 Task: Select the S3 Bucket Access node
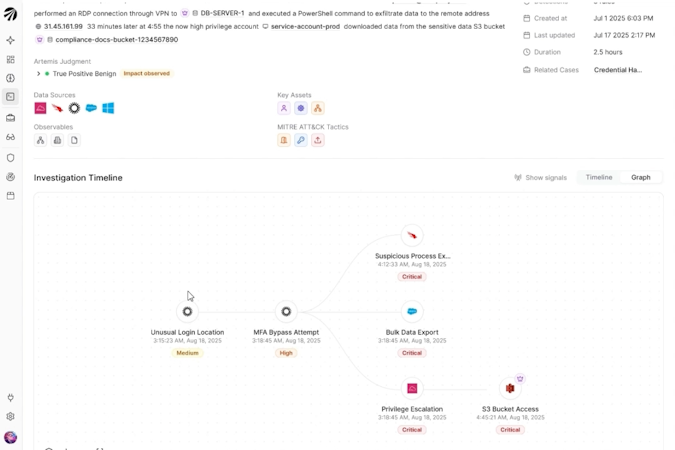(x=510, y=388)
